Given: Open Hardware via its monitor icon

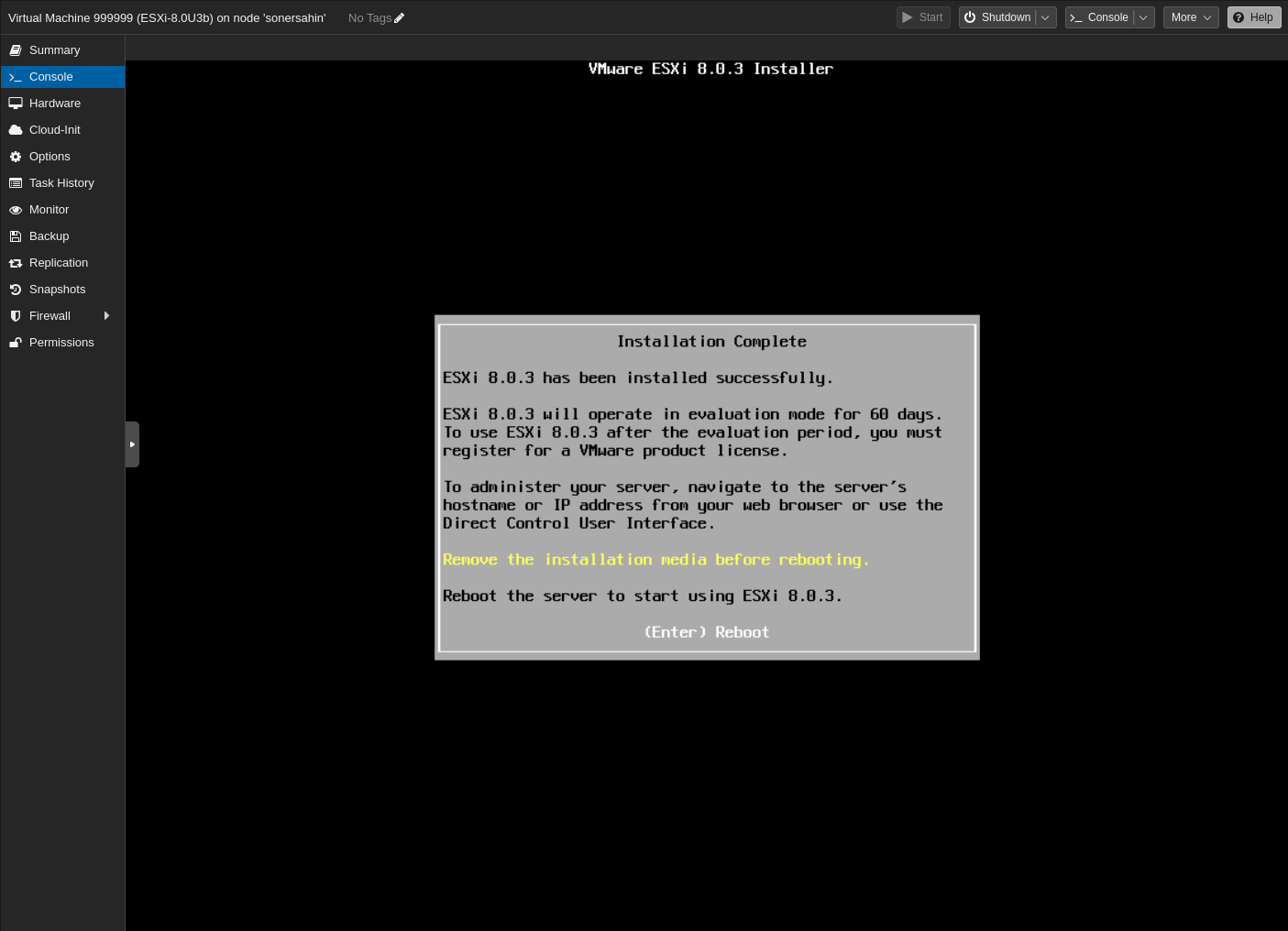Looking at the screenshot, I should 16,103.
